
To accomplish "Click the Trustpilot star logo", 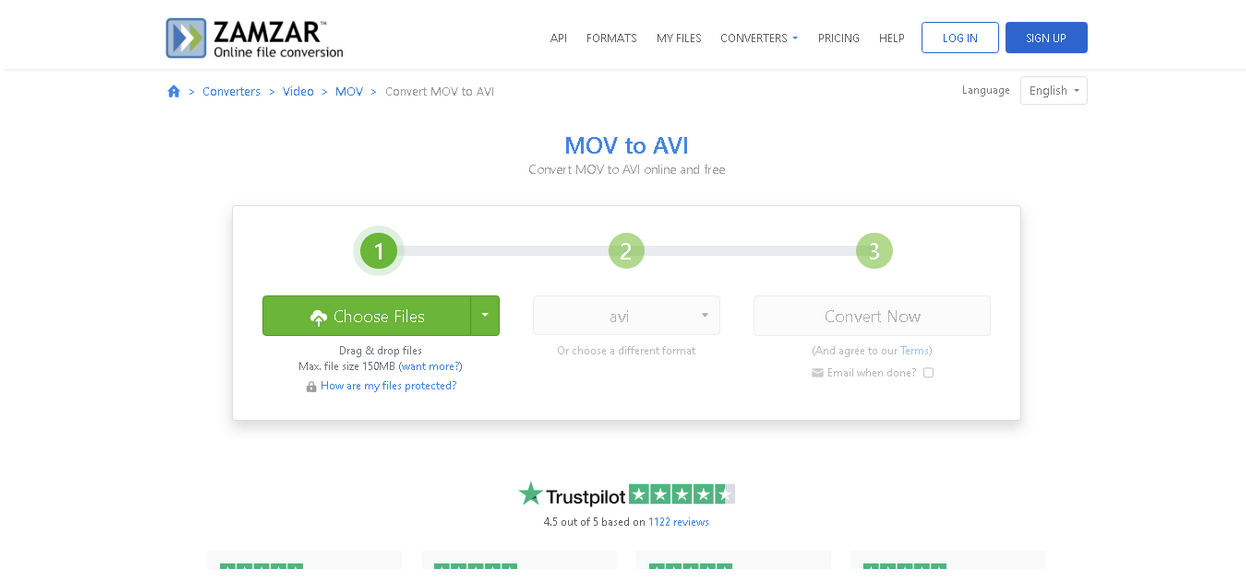I will (x=531, y=493).
